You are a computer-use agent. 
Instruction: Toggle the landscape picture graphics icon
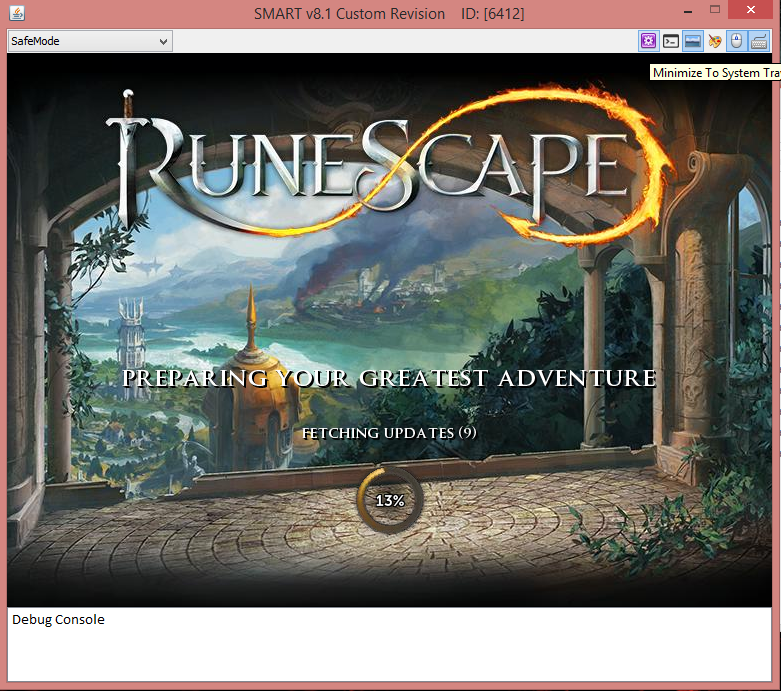692,41
